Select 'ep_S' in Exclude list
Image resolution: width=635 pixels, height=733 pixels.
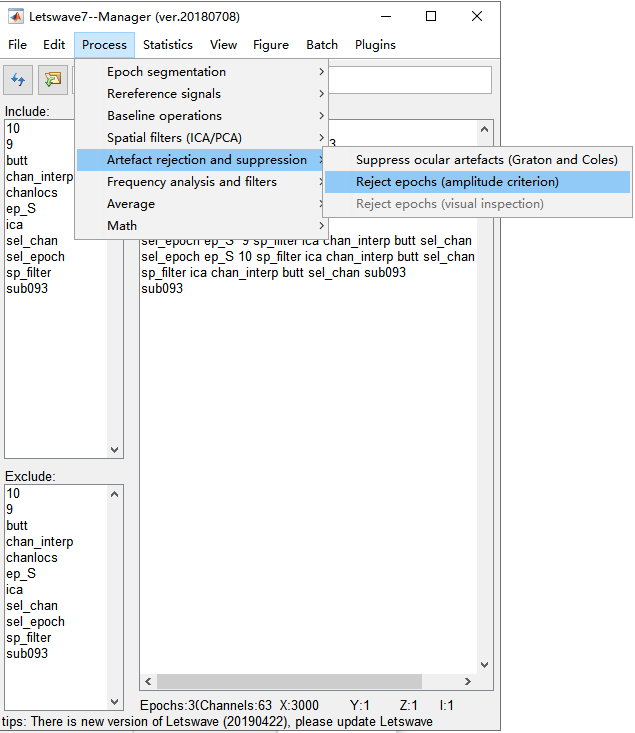[x=21, y=574]
